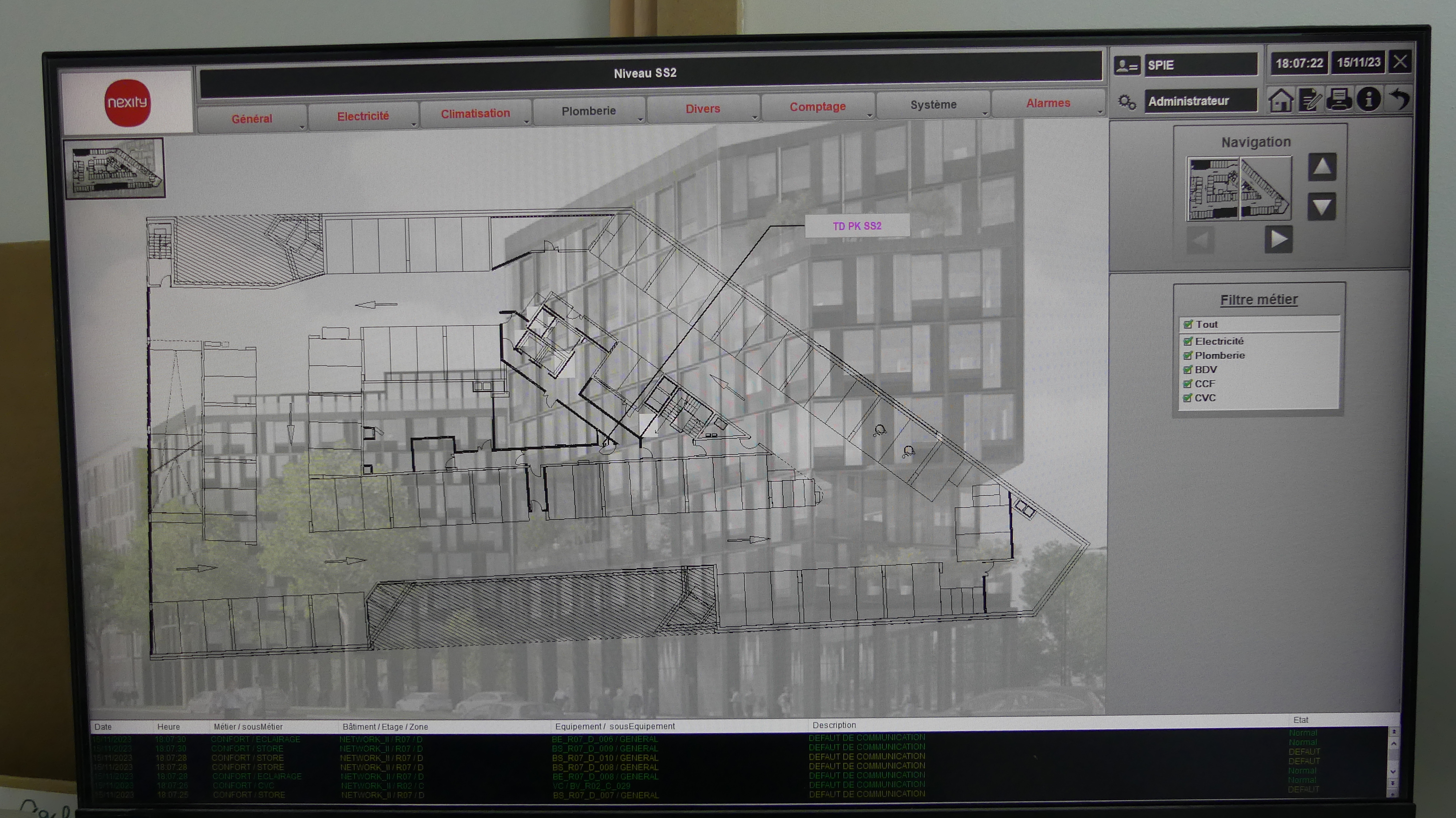The image size is (1456, 818).
Task: Toggle the CVC filter checkbox
Action: pos(1187,398)
